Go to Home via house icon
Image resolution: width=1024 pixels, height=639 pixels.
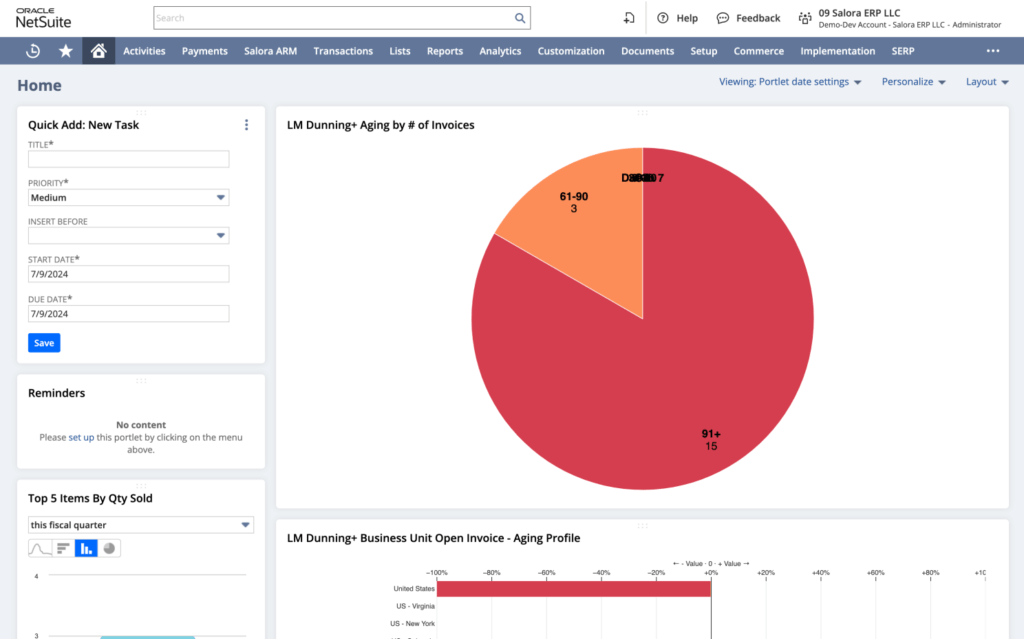[98, 51]
